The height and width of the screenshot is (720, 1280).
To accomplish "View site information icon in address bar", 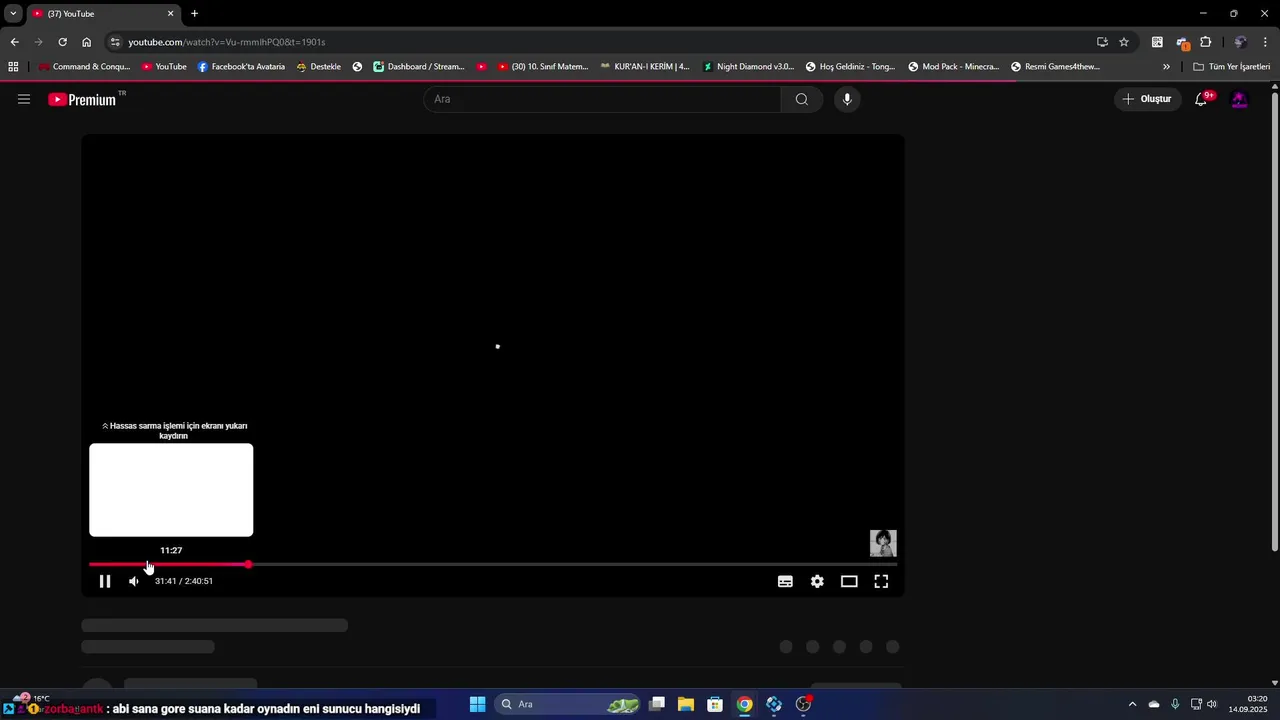I will tap(115, 42).
